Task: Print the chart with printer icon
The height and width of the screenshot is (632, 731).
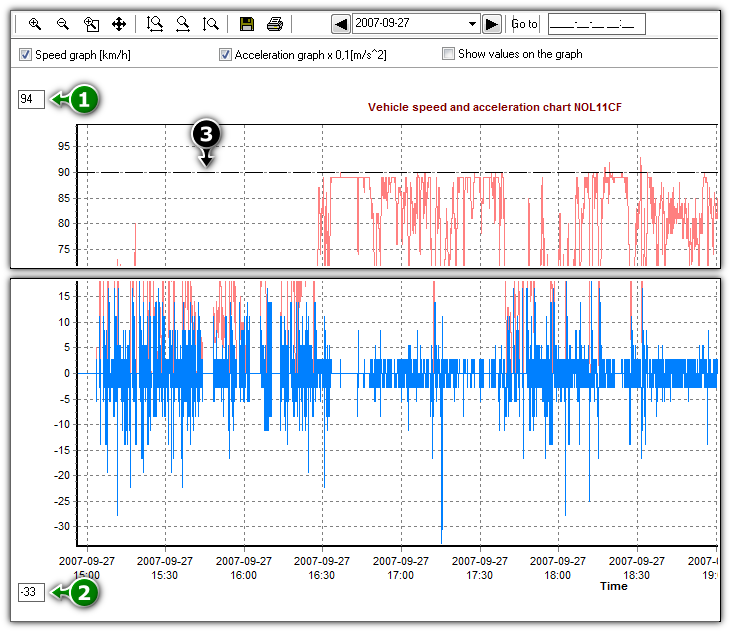Action: pos(275,24)
